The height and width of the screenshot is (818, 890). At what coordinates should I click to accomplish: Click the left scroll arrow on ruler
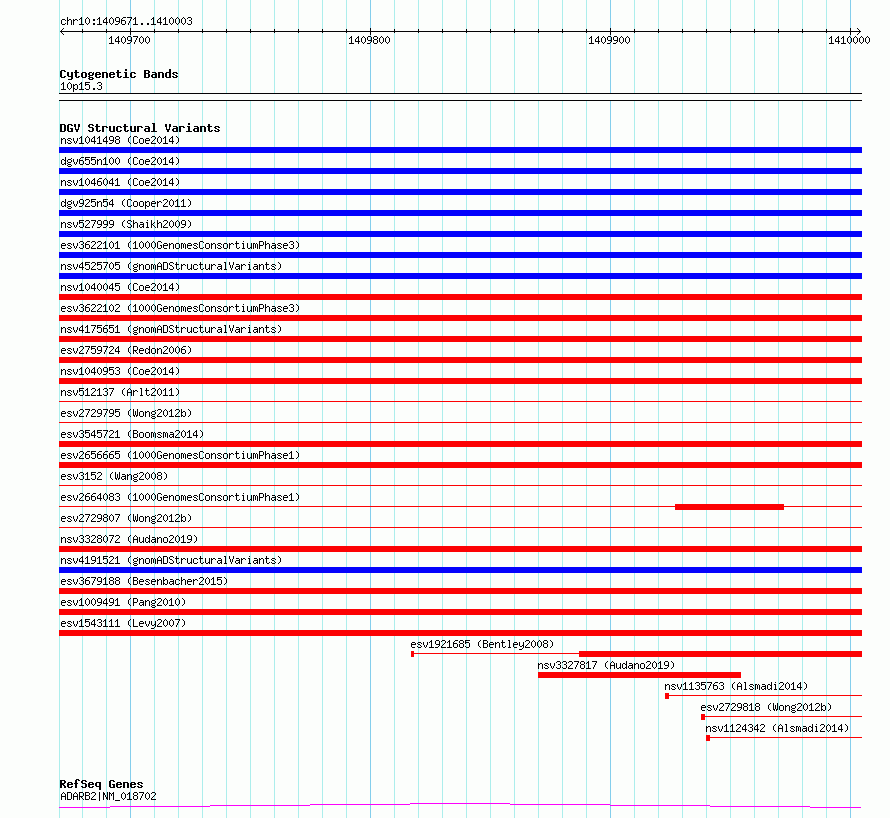click(x=62, y=31)
